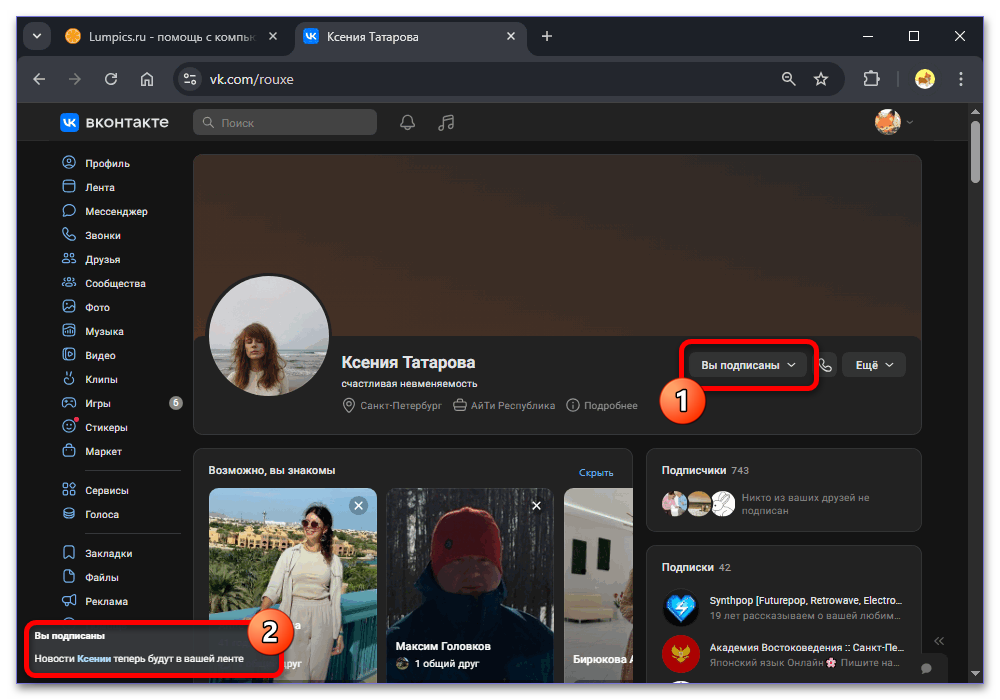Click the page vertical scrollbar thumb

point(975,152)
